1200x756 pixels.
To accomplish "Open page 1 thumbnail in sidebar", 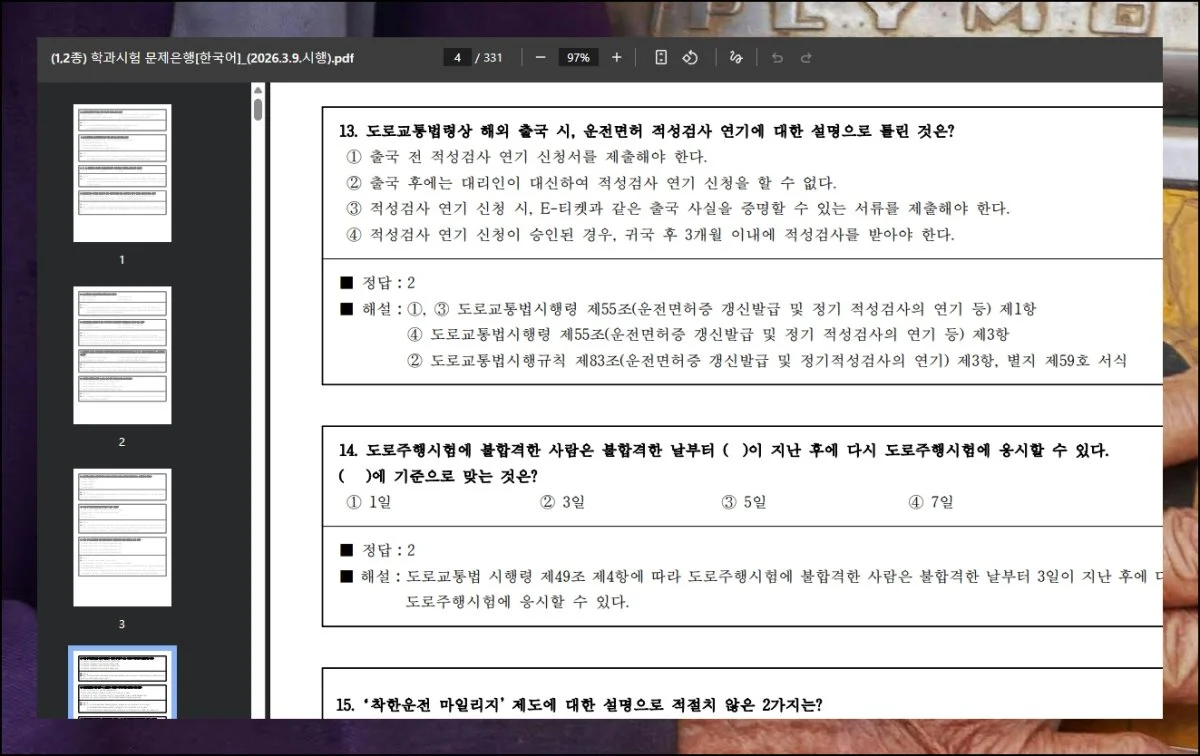I will [122, 172].
